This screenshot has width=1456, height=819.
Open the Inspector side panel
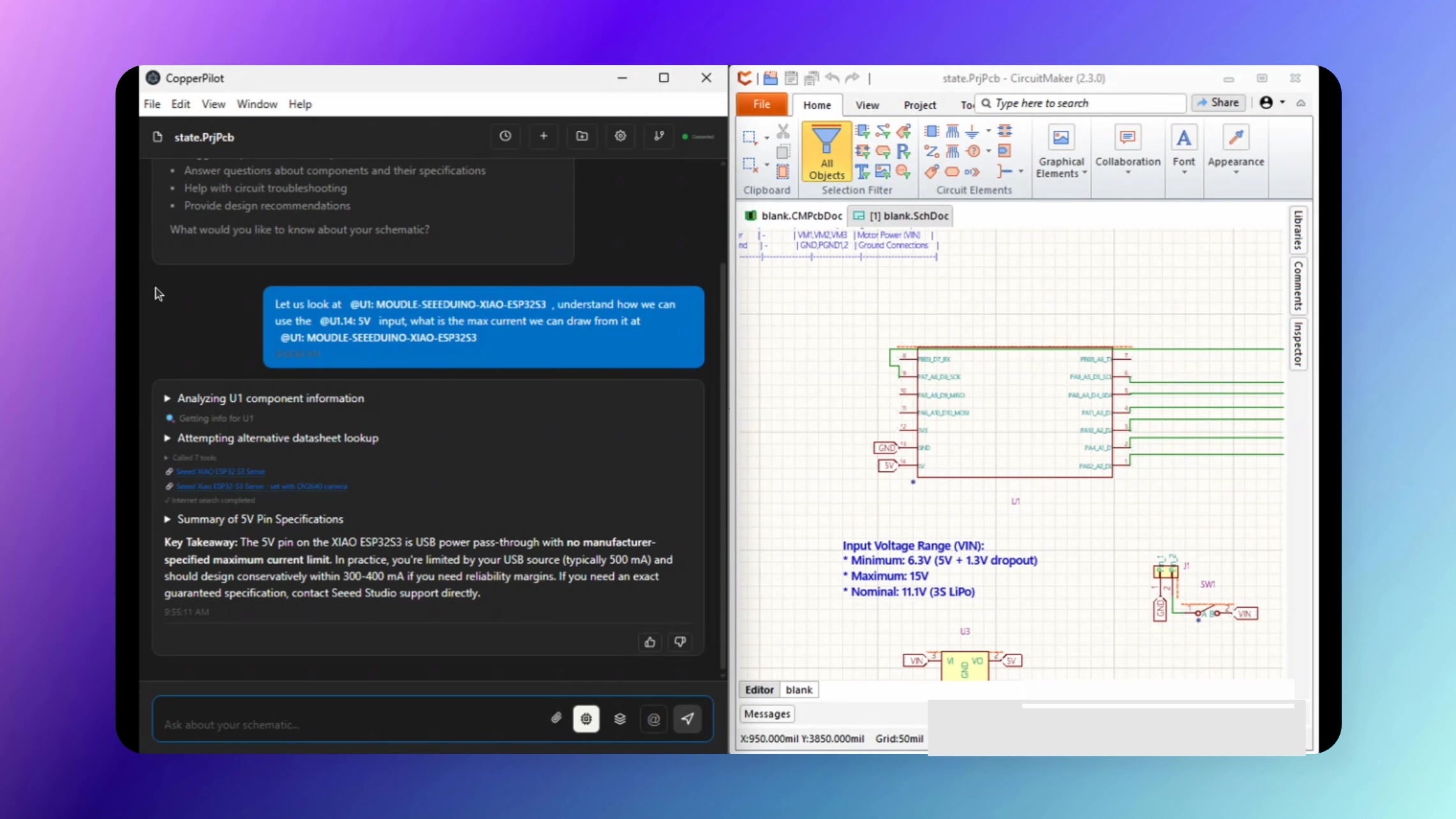pos(1298,344)
